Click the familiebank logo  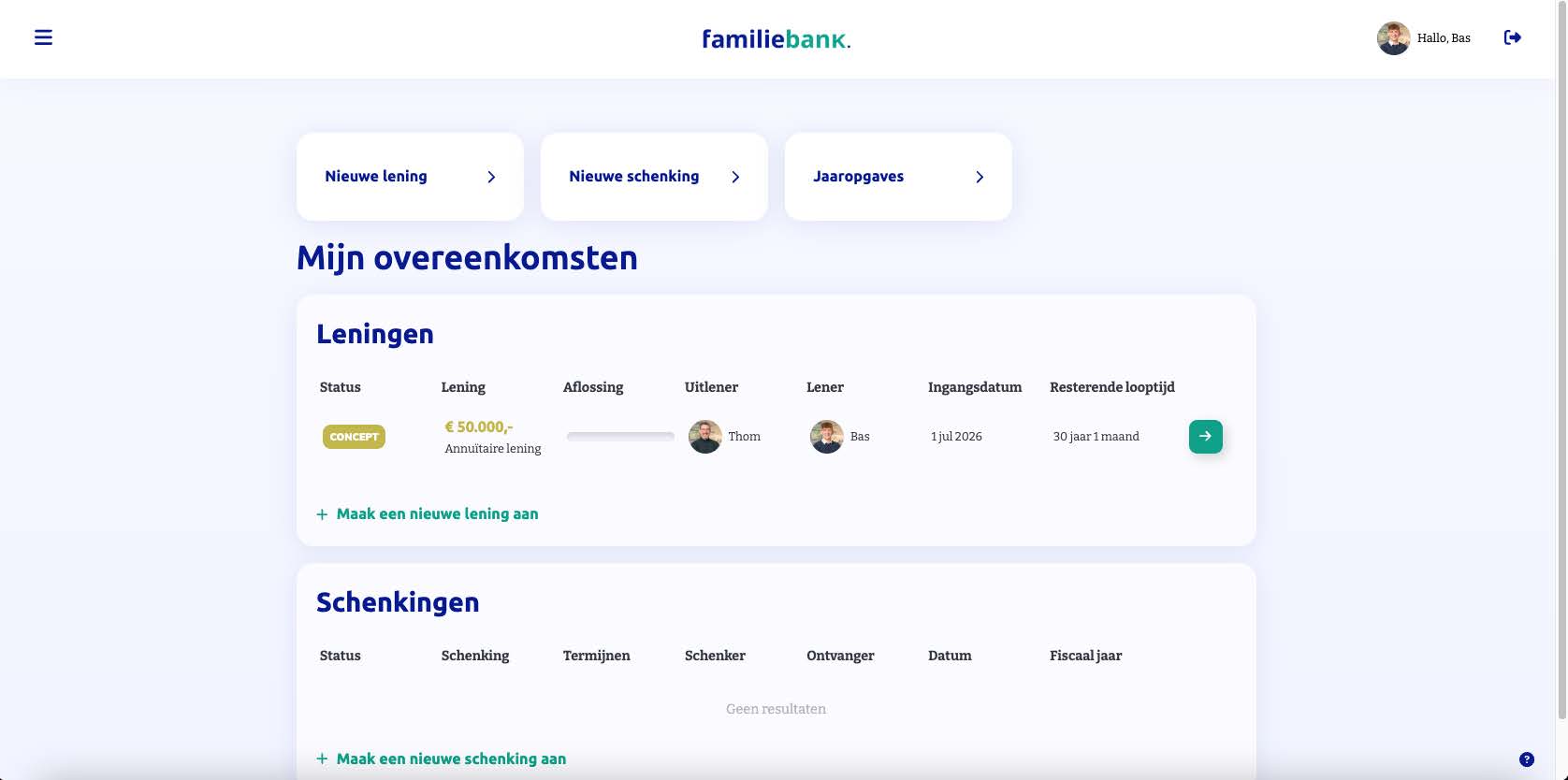pos(776,39)
